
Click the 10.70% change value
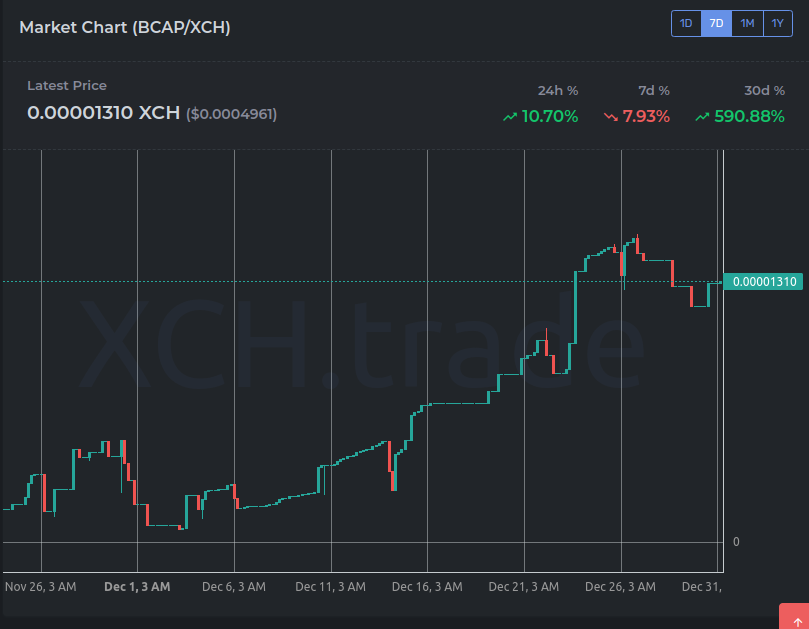point(549,116)
